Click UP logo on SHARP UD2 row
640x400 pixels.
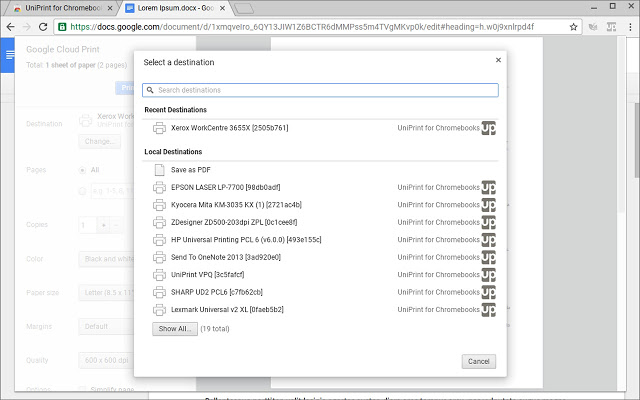coord(489,292)
